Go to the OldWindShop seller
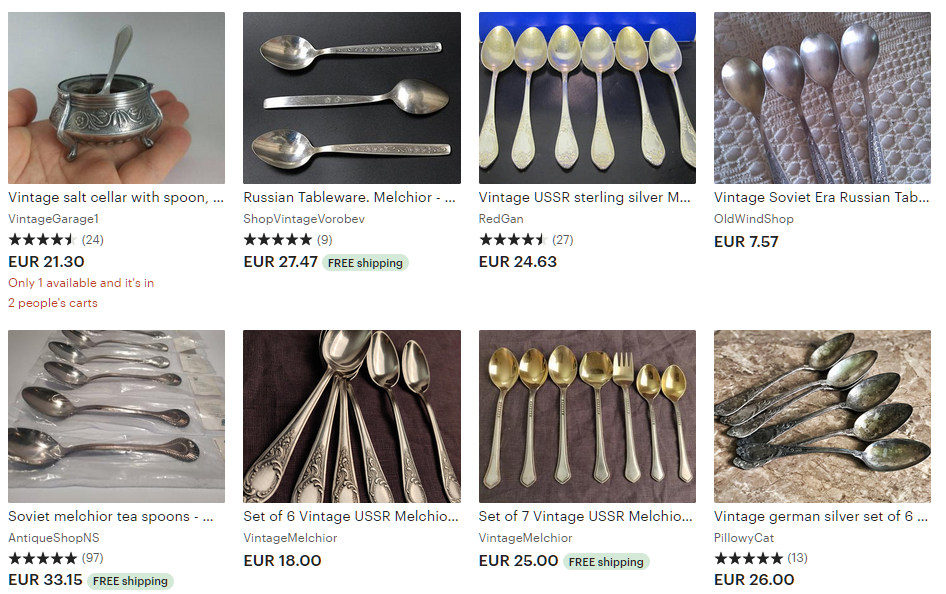946x594 pixels. point(754,219)
